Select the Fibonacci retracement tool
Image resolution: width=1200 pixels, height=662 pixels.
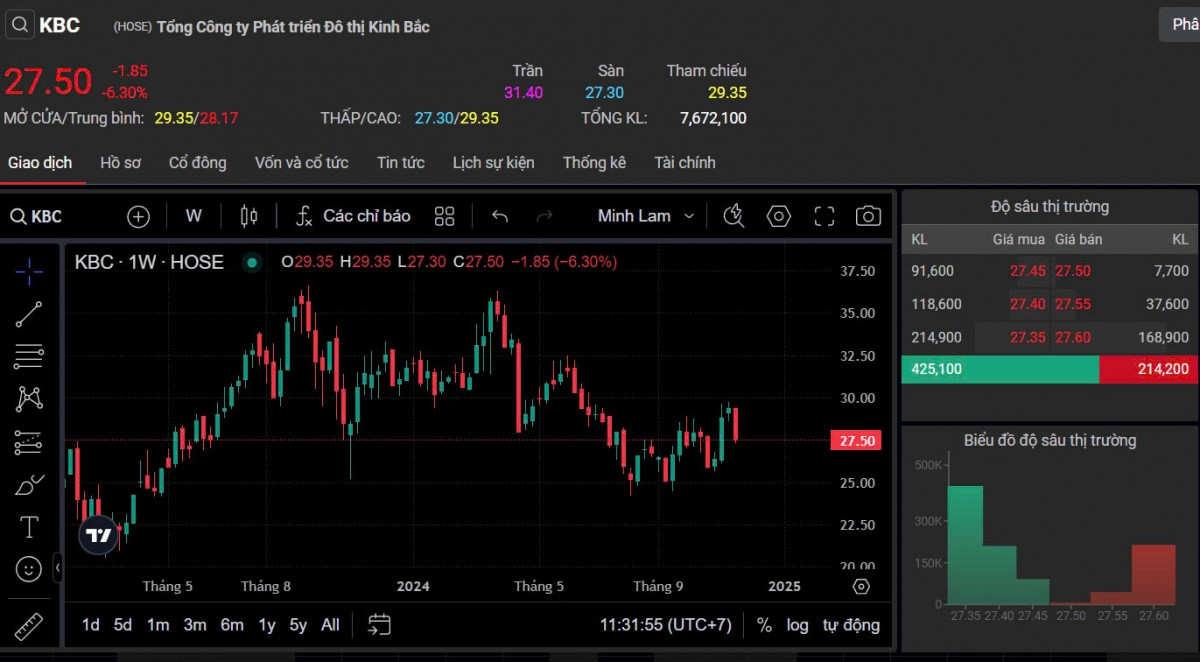[29, 356]
